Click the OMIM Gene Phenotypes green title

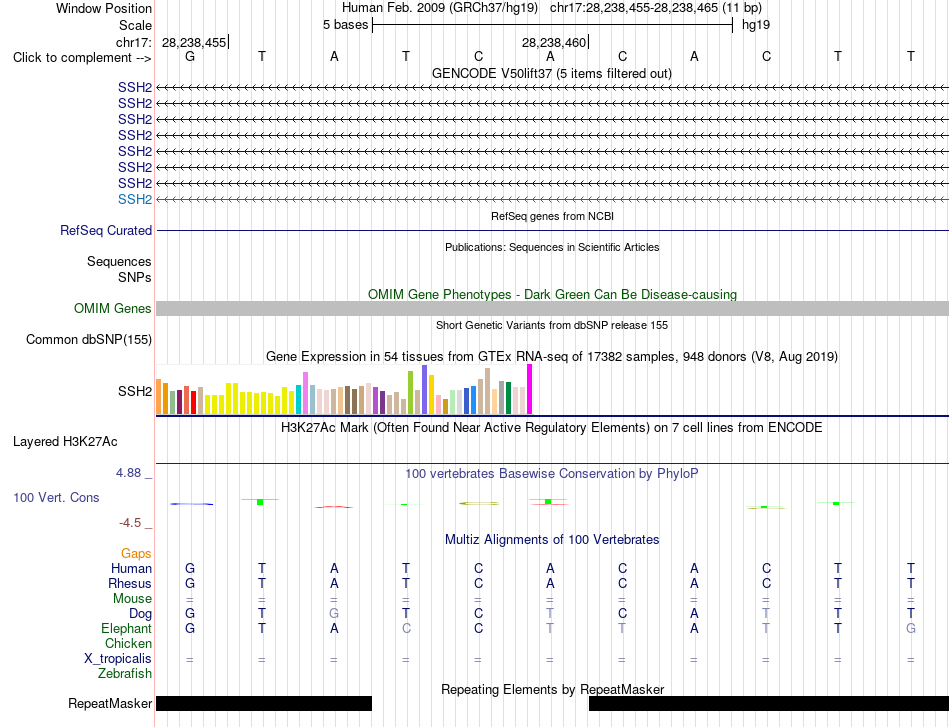point(552,294)
